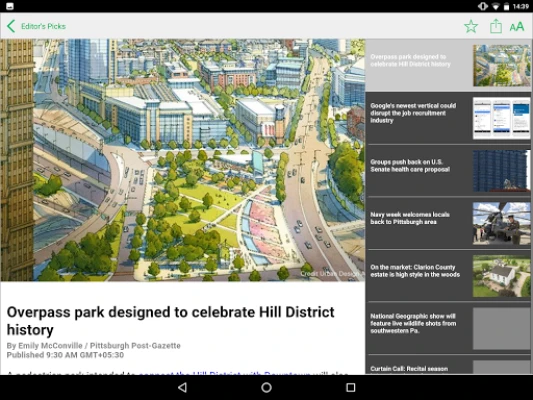Open Senate health care proposal story
The height and width of the screenshot is (400, 533).
tap(449, 171)
